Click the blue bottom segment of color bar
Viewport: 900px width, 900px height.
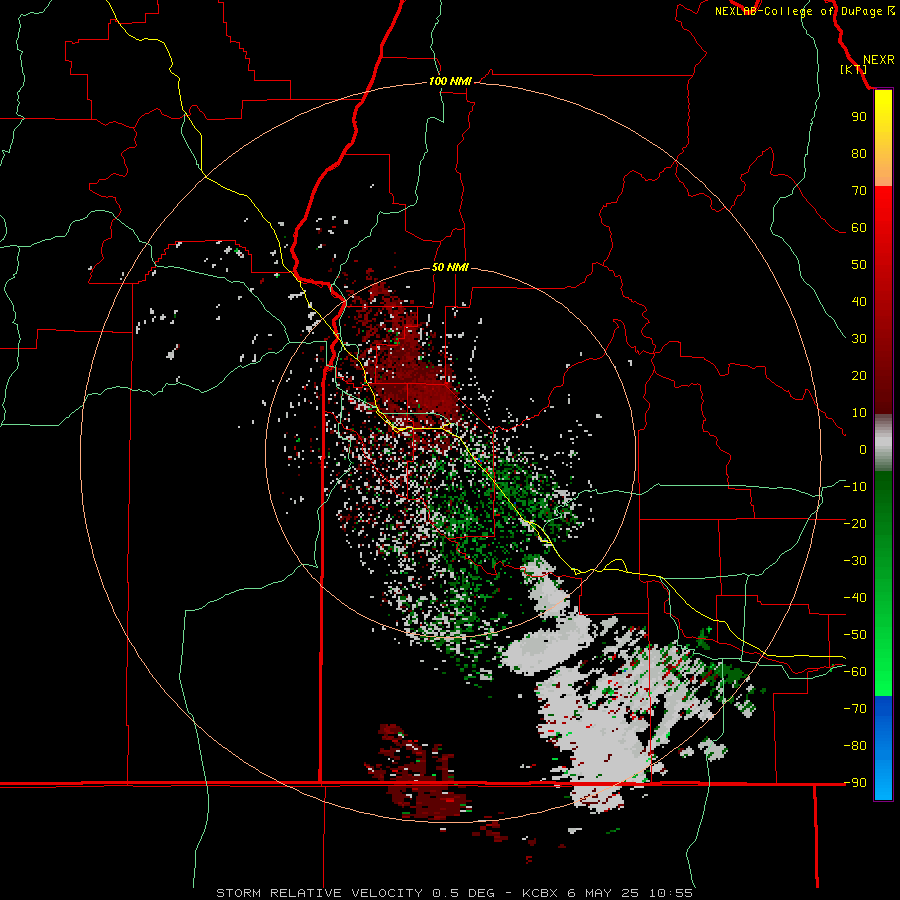tap(883, 748)
